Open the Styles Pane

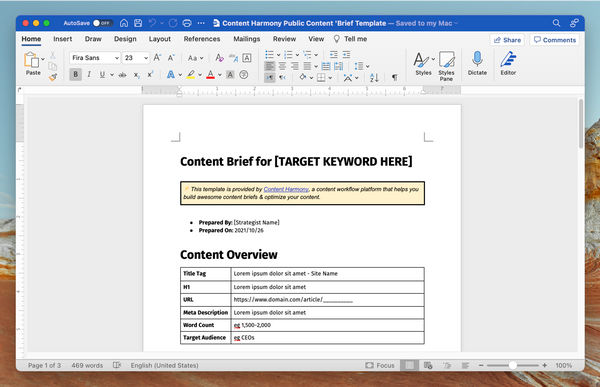point(446,66)
